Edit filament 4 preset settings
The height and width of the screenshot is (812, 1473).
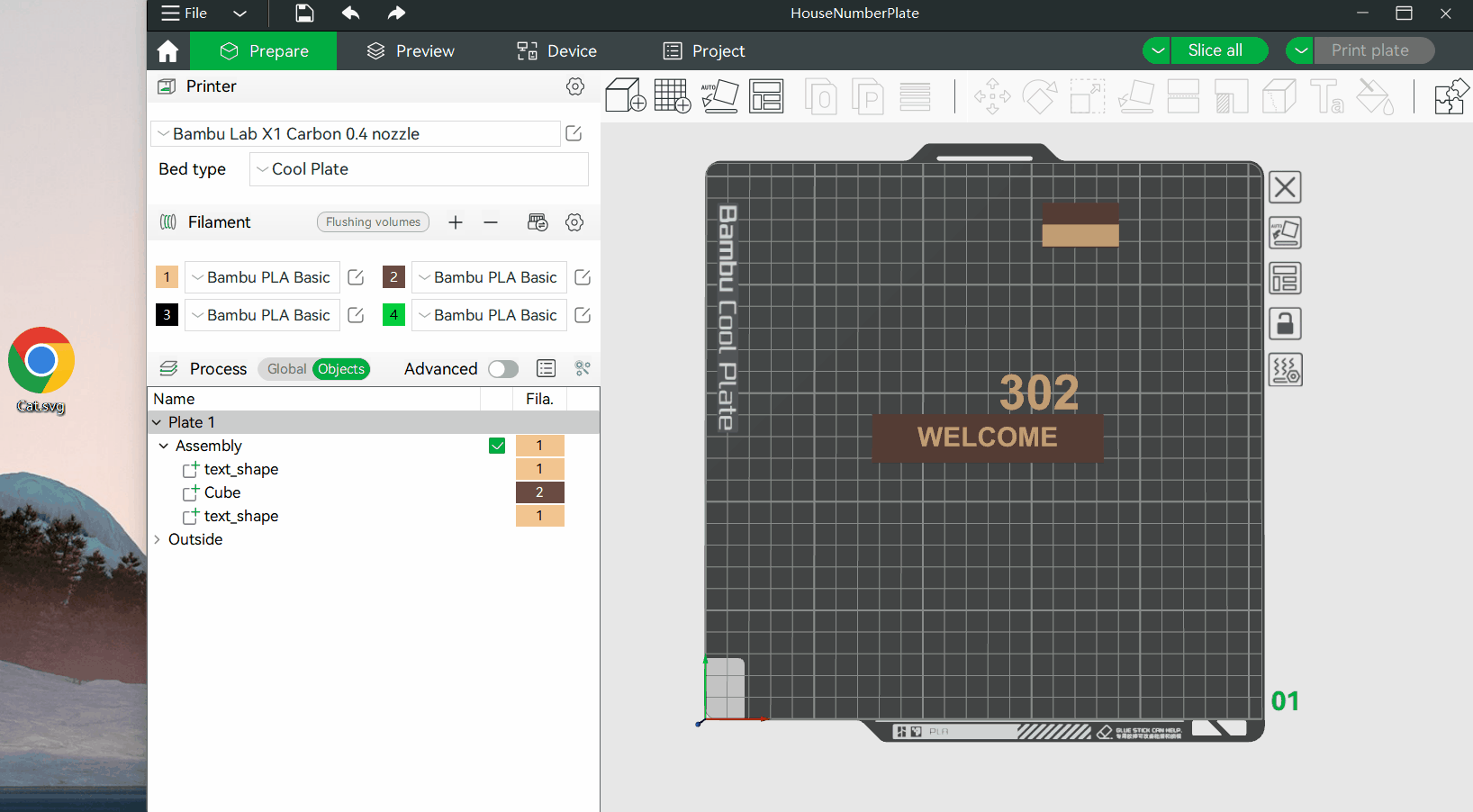[x=583, y=315]
